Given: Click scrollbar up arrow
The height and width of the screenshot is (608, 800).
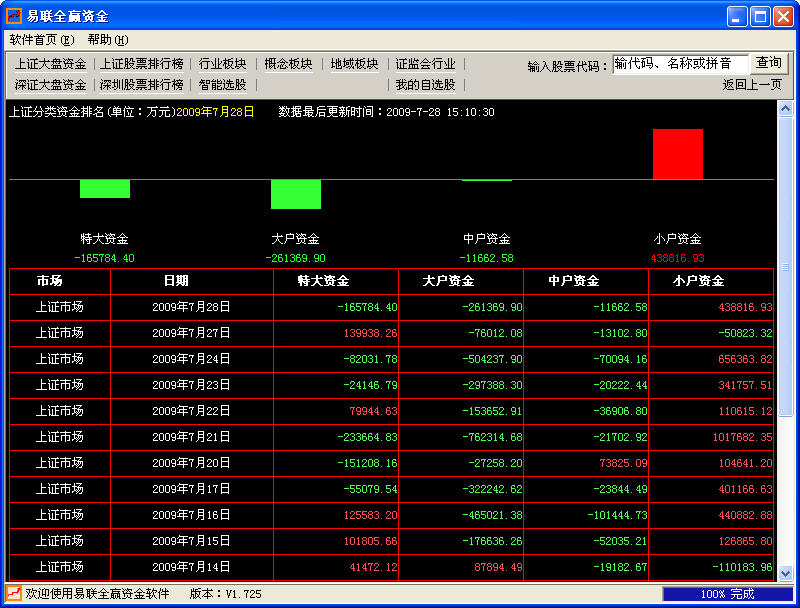Looking at the screenshot, I should pos(785,108).
